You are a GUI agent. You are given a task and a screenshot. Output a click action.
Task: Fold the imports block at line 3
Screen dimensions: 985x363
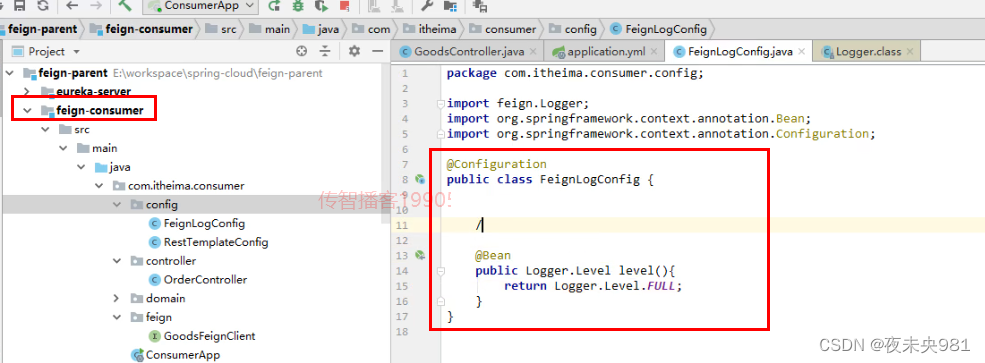pos(441,103)
